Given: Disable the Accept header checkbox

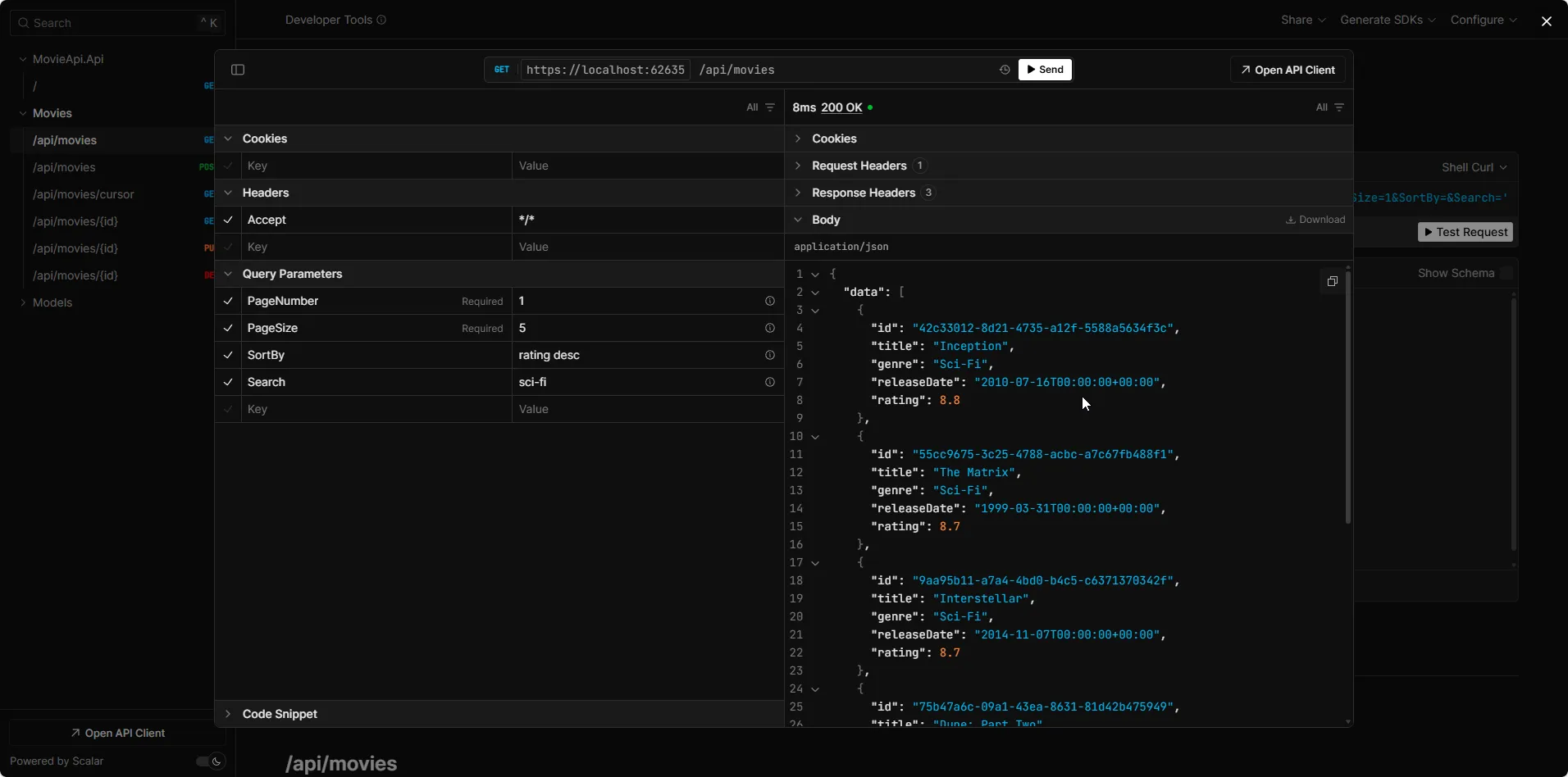Looking at the screenshot, I should pyautogui.click(x=228, y=220).
